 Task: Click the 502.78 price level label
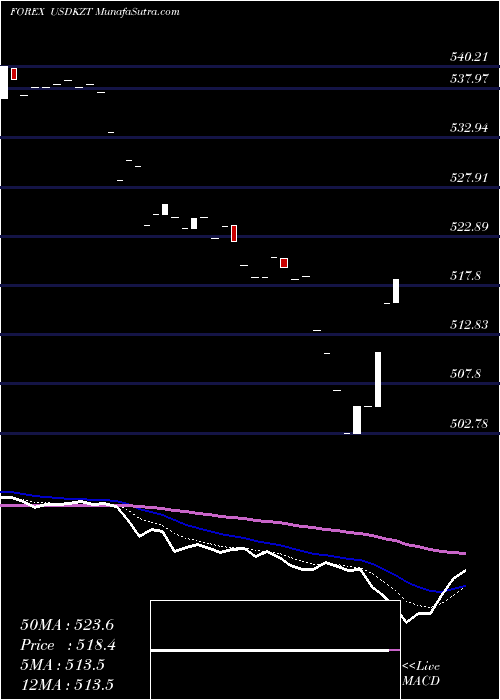click(469, 423)
